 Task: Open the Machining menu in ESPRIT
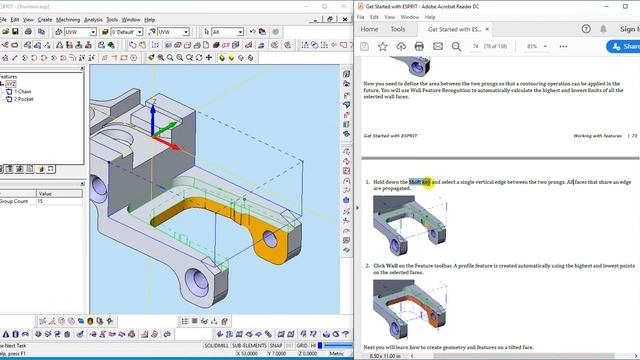[x=68, y=20]
